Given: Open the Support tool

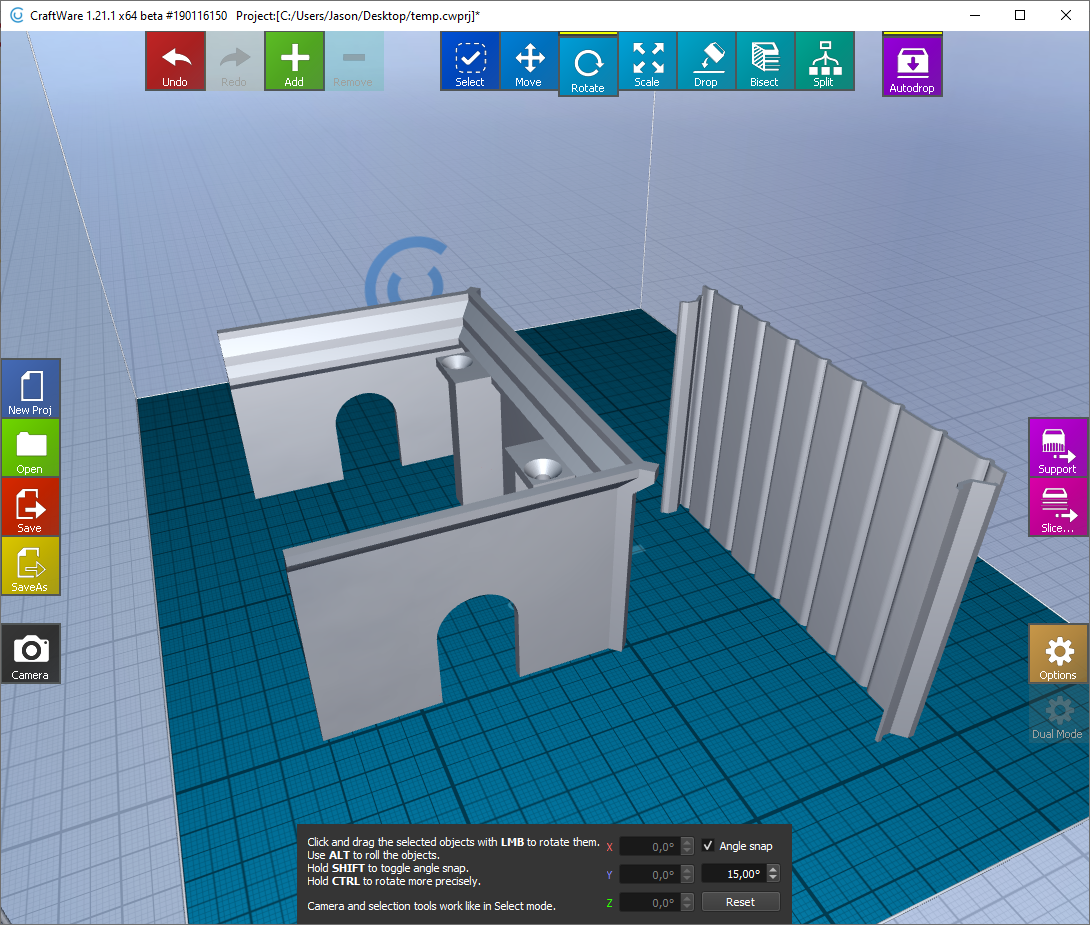Looking at the screenshot, I should (1058, 448).
